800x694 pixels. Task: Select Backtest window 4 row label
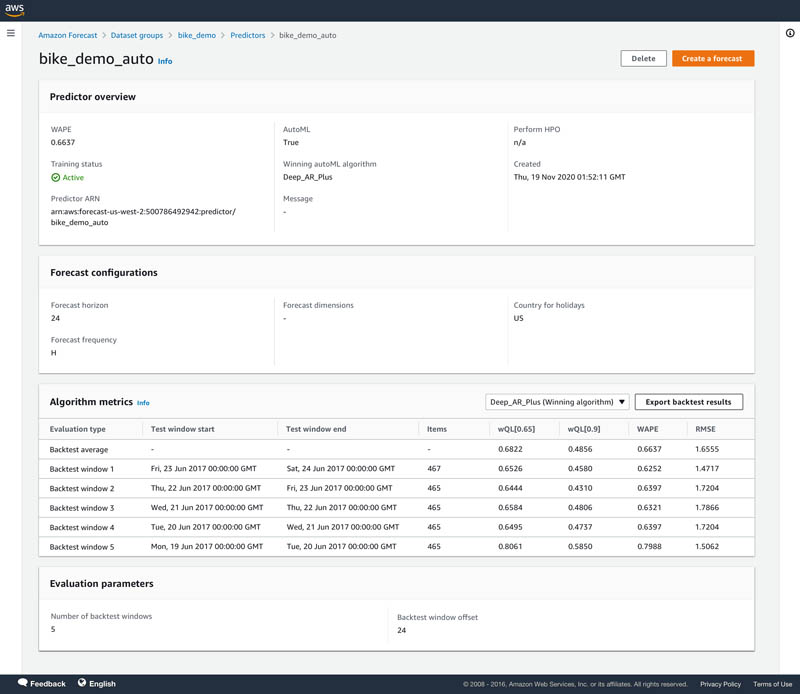pos(82,527)
